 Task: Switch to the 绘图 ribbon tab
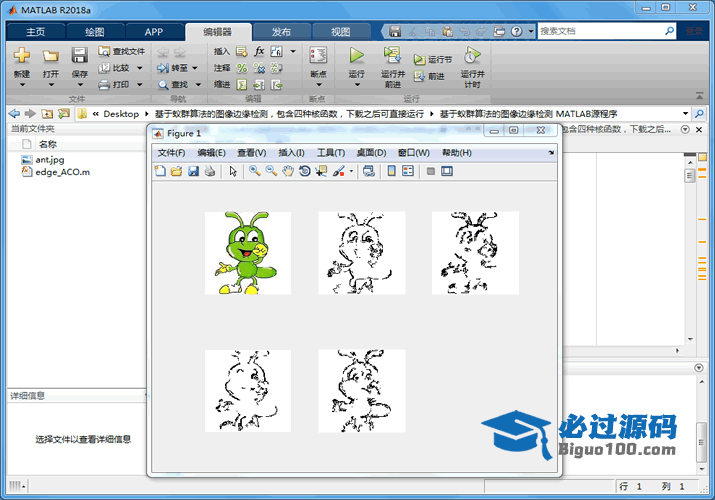[94, 32]
